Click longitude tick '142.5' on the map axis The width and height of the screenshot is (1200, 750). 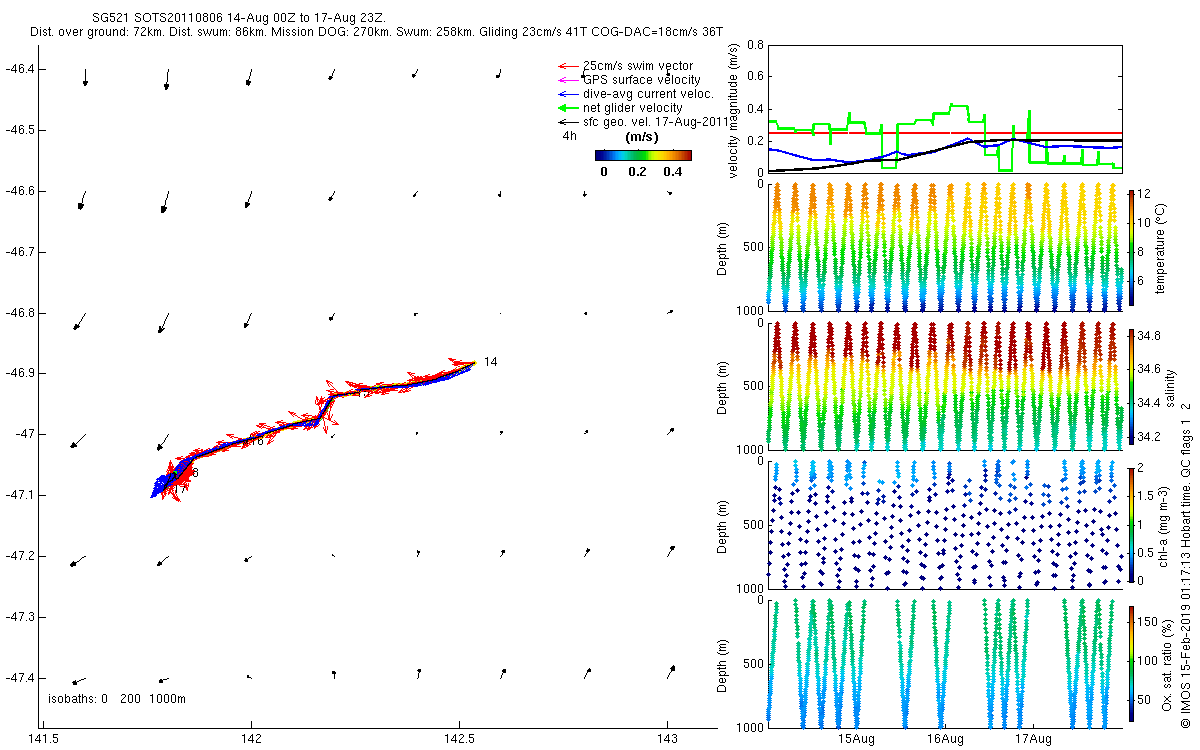coord(459,739)
